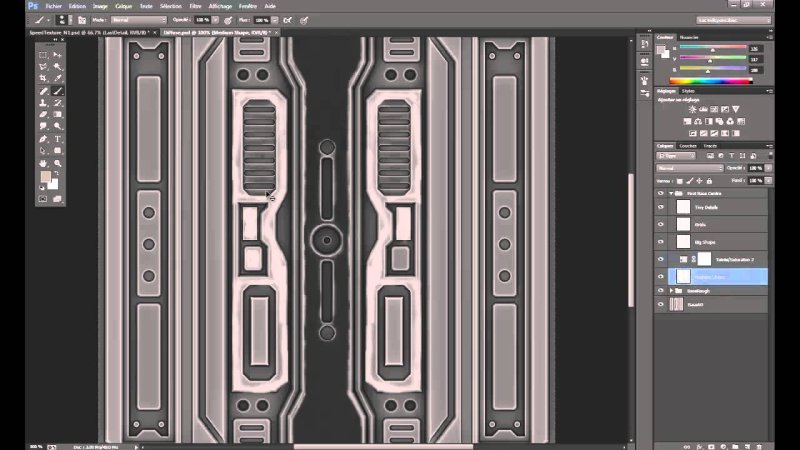The height and width of the screenshot is (450, 800).
Task: Select the Hand tool
Action: [x=43, y=163]
